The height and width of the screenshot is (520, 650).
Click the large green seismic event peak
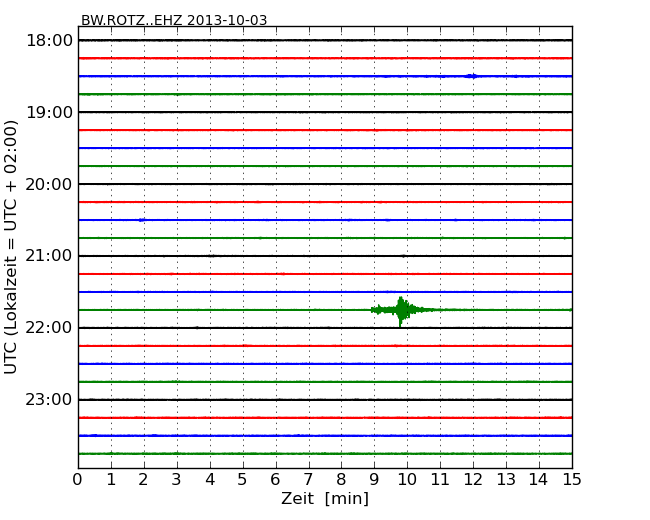(401, 311)
